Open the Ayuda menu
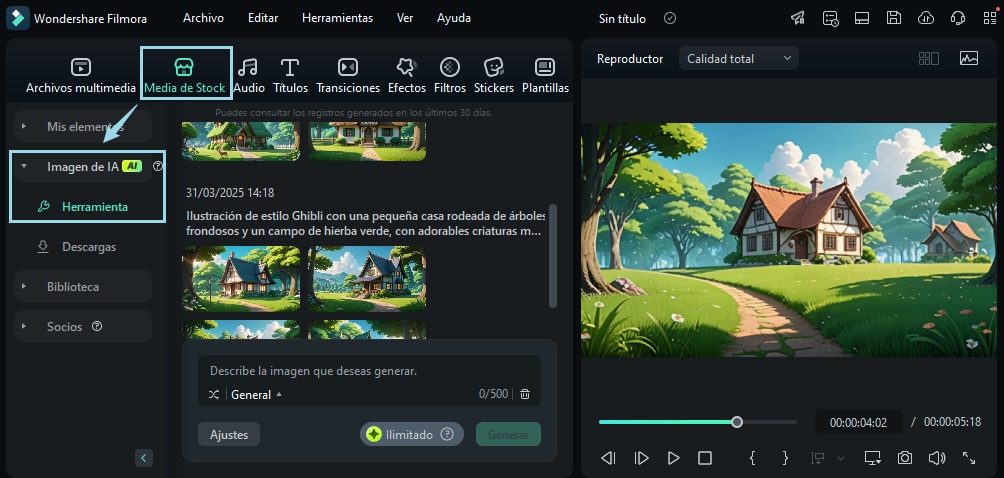Screen dimensions: 1004x478 tap(453, 18)
